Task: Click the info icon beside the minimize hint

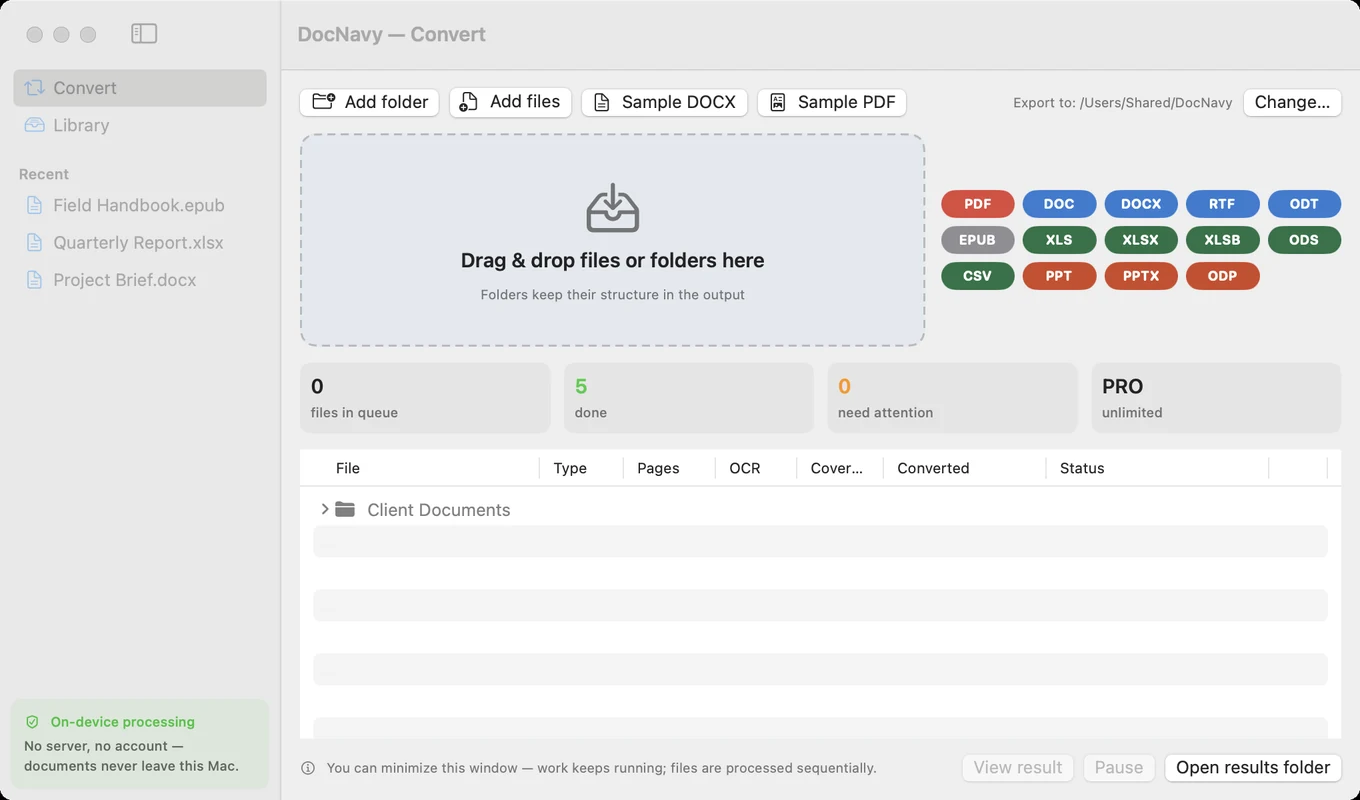Action: pos(308,768)
